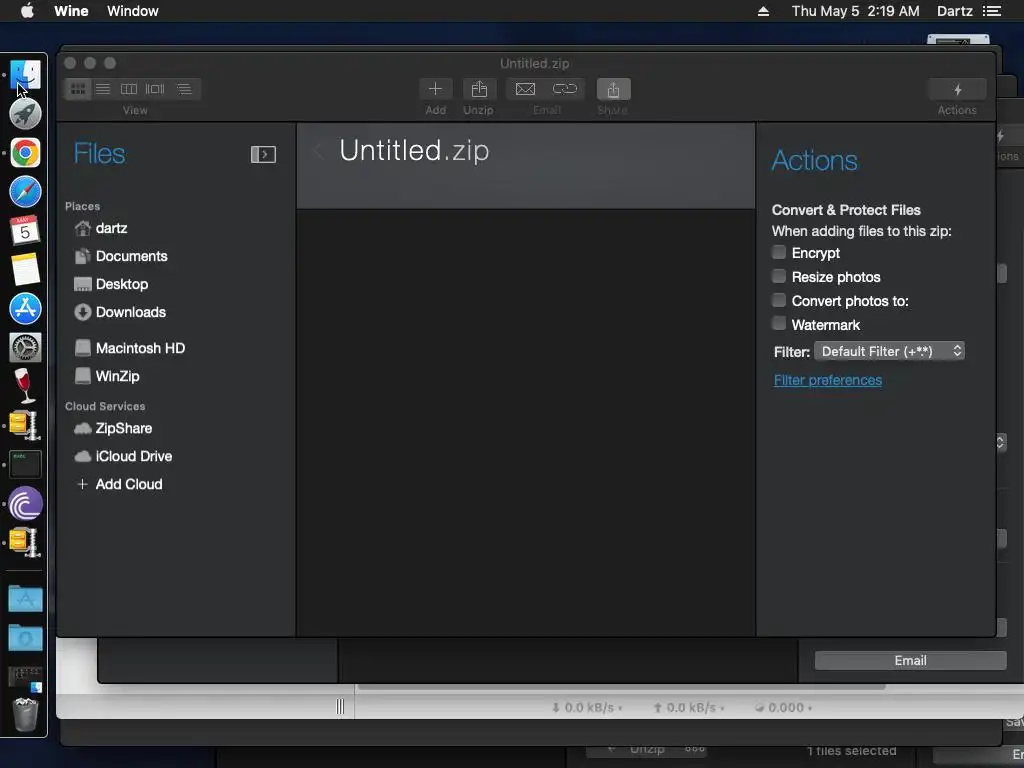1024x768 pixels.
Task: Open the Downloads place
Action: (120, 312)
